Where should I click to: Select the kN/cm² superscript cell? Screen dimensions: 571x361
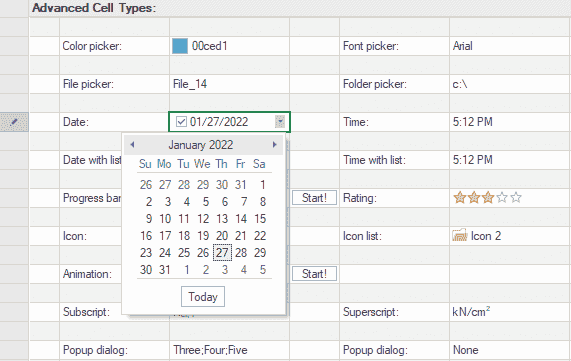[510, 312]
